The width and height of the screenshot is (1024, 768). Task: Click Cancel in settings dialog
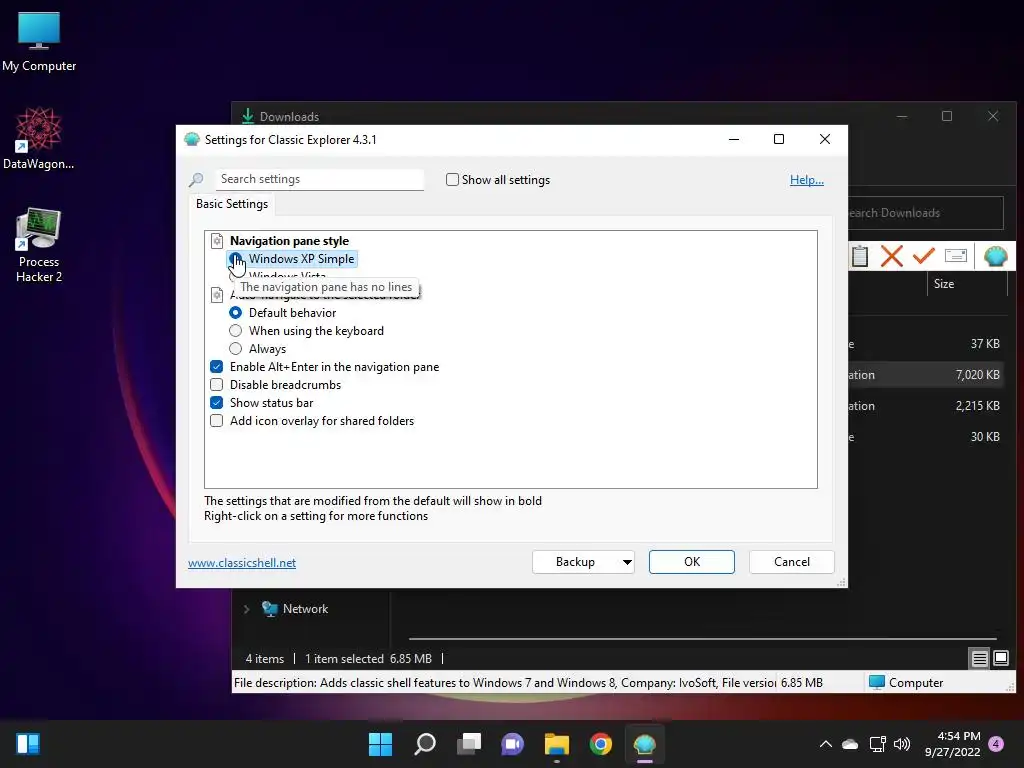pyautogui.click(x=792, y=562)
